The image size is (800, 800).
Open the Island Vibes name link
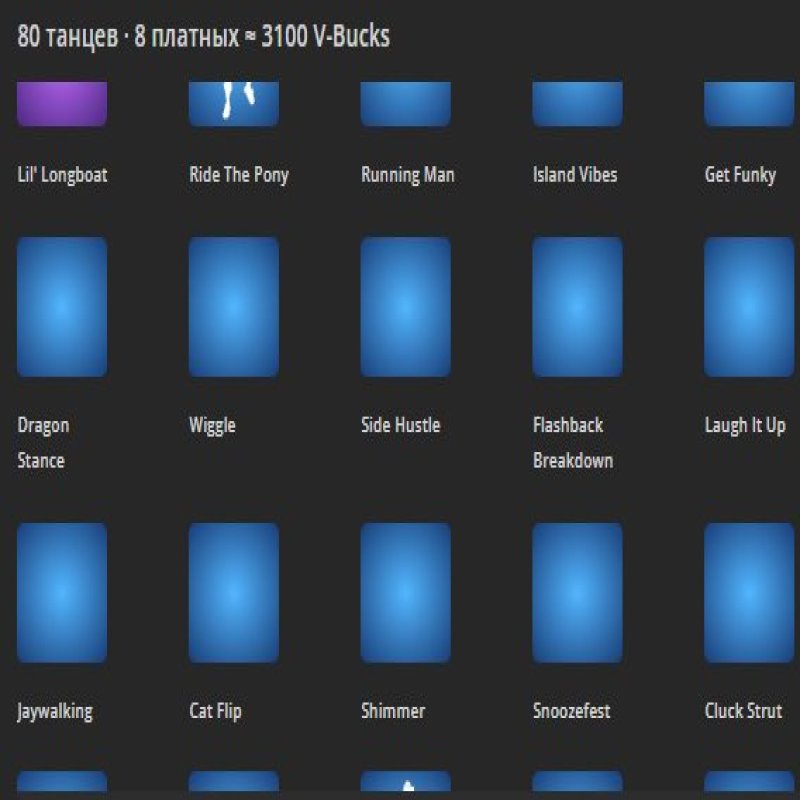click(x=575, y=175)
